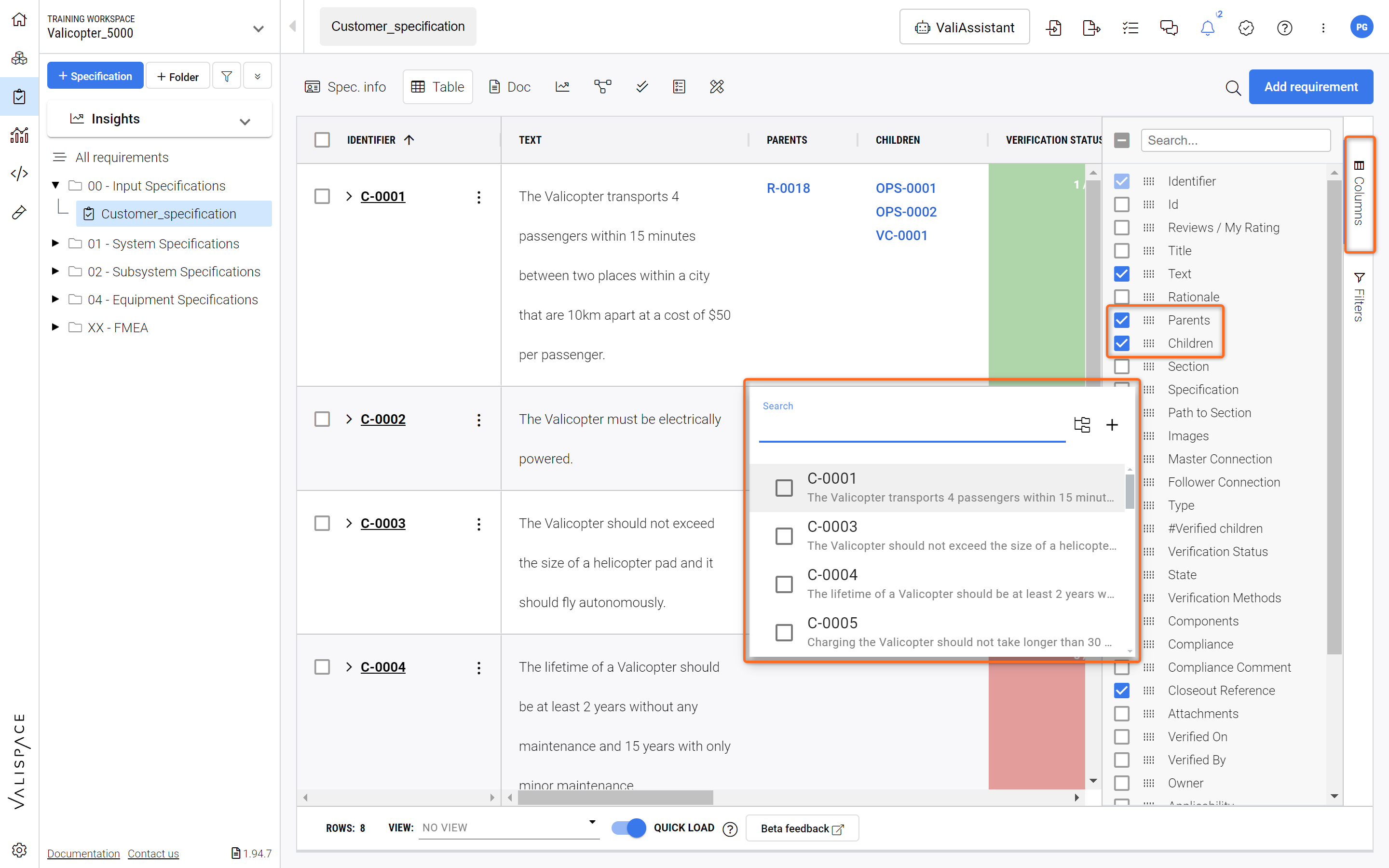Open the settings gear in sidebar
This screenshot has width=1389, height=868.
click(19, 850)
